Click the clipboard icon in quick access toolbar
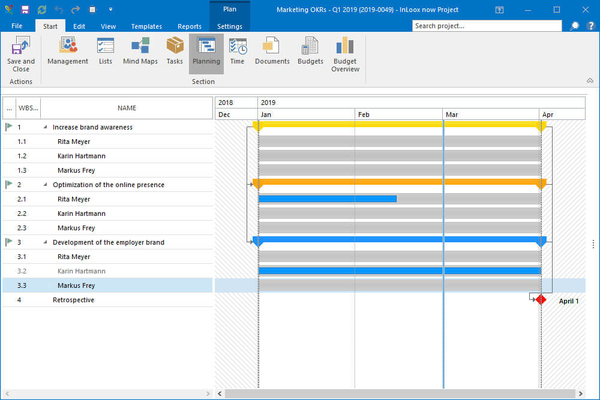The height and width of the screenshot is (400, 600). pyautogui.click(x=92, y=10)
